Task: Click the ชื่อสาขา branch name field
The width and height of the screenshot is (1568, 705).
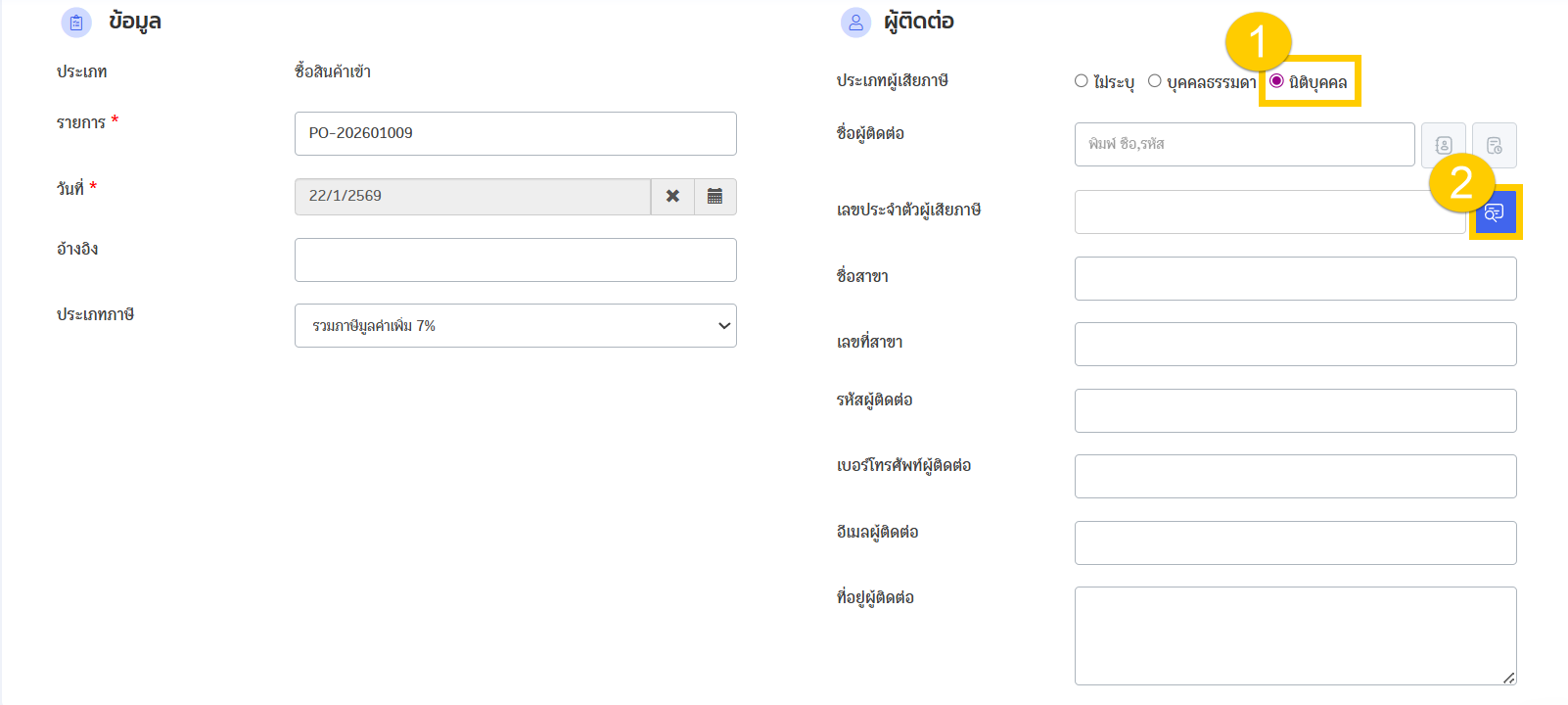Action: [x=1295, y=279]
